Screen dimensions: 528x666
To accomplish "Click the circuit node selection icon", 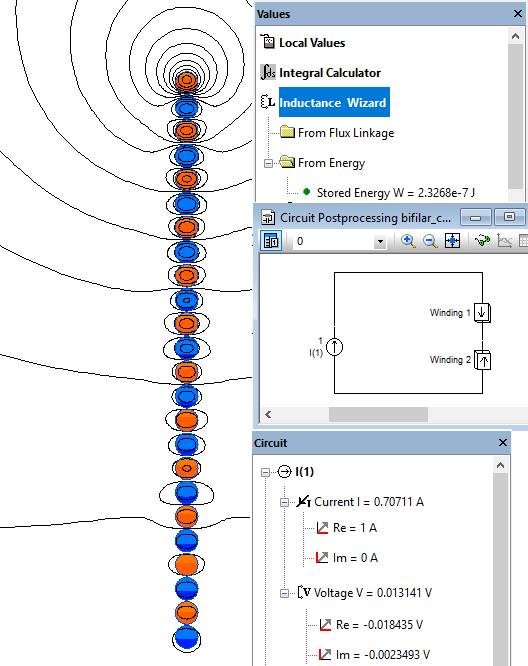I will pos(483,241).
